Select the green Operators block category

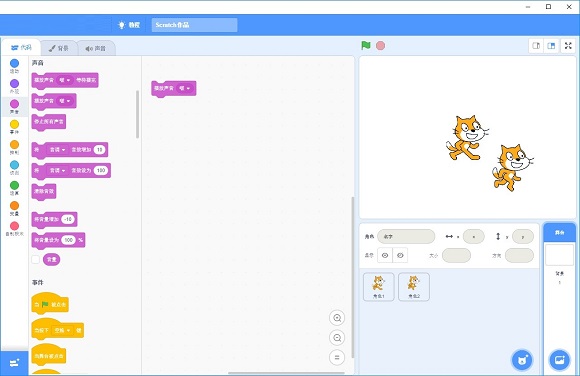click(14, 188)
